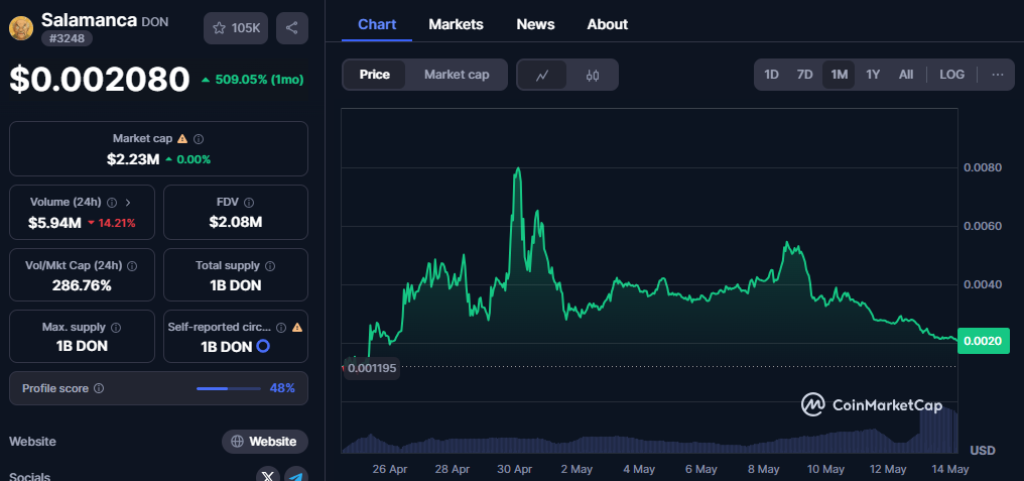This screenshot has width=1024, height=481.
Task: Open the share button
Action: (292, 28)
